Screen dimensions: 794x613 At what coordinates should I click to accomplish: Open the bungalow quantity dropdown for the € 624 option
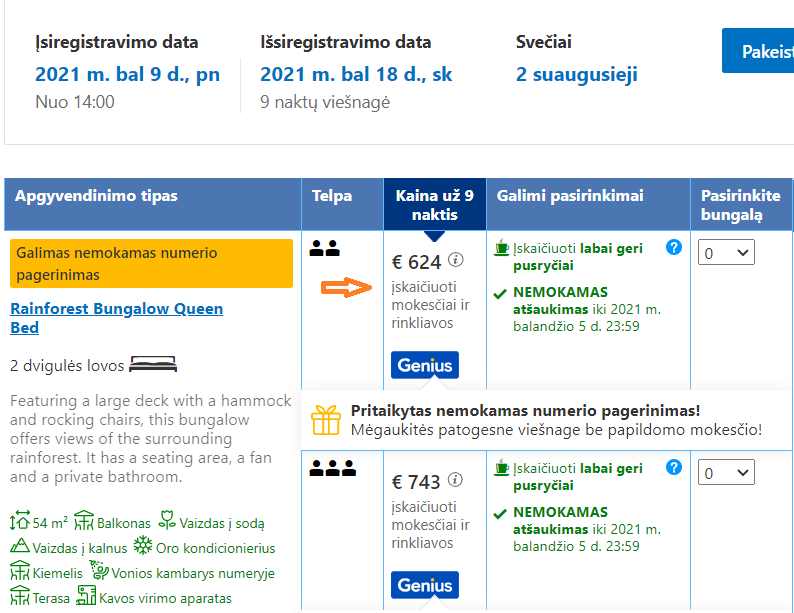(726, 252)
